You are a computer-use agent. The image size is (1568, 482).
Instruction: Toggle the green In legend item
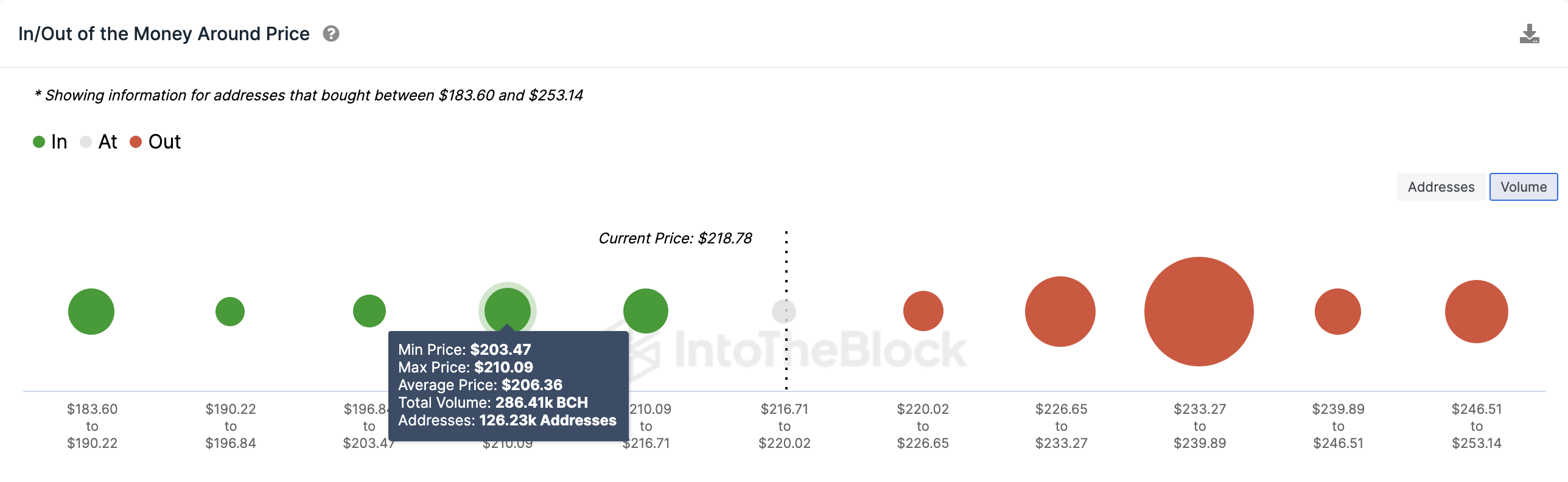50,142
